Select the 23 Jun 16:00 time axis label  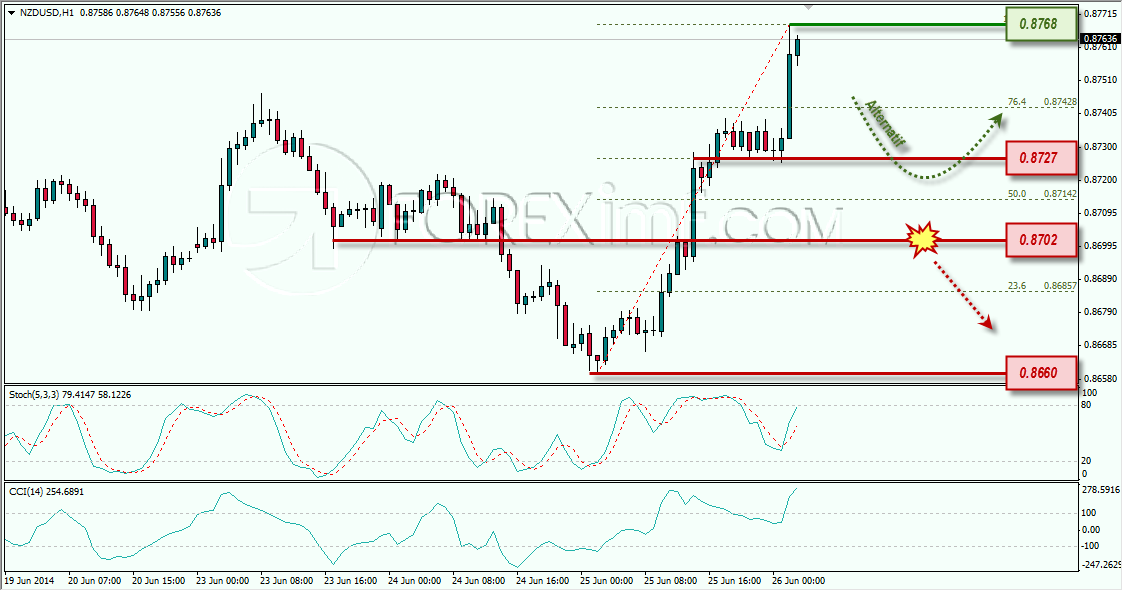tap(351, 581)
